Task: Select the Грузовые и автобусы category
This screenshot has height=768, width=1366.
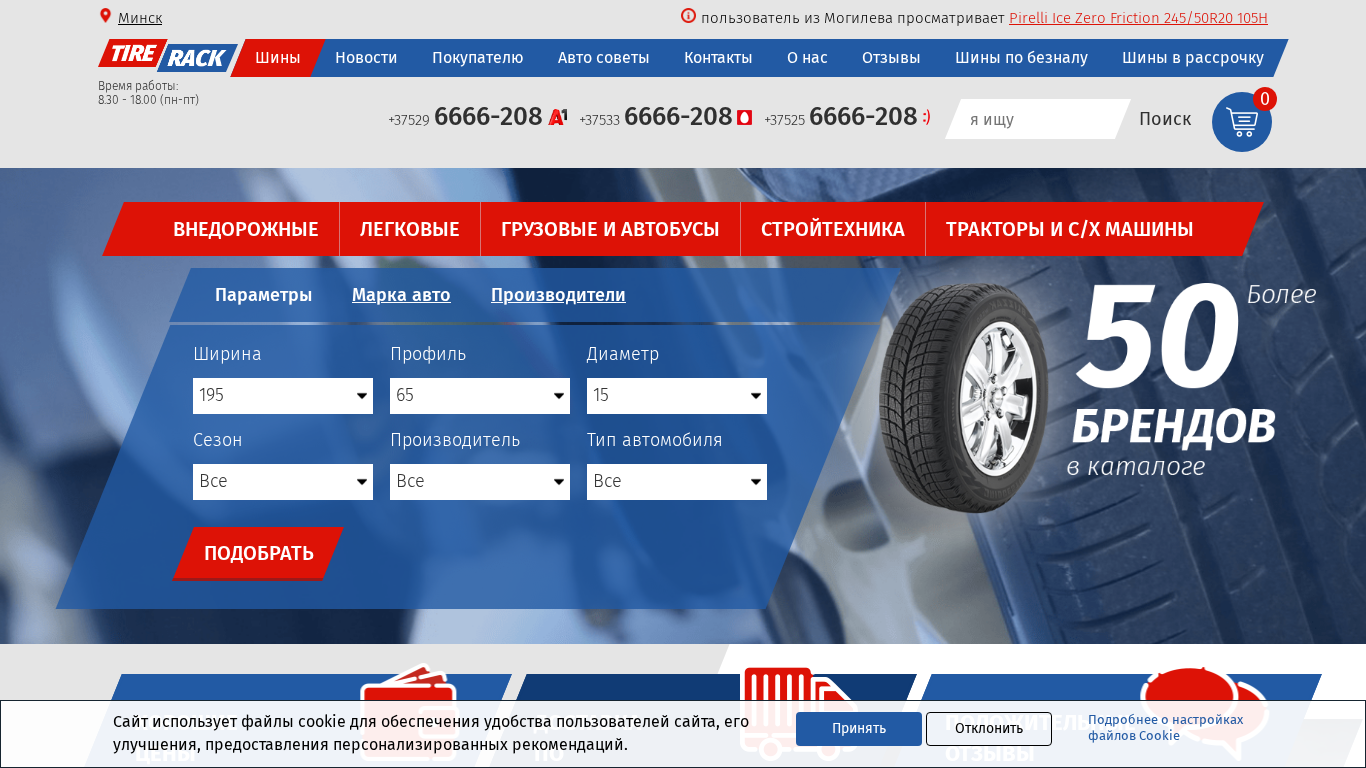Action: [x=610, y=229]
